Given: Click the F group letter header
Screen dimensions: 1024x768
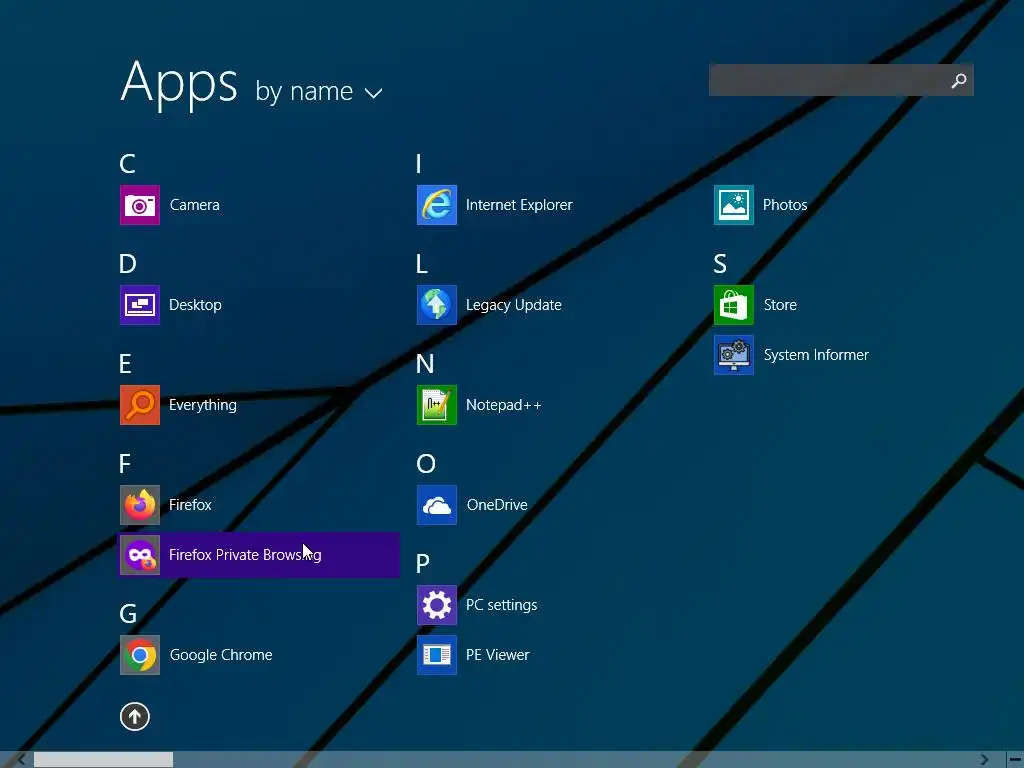Looking at the screenshot, I should tap(125, 464).
